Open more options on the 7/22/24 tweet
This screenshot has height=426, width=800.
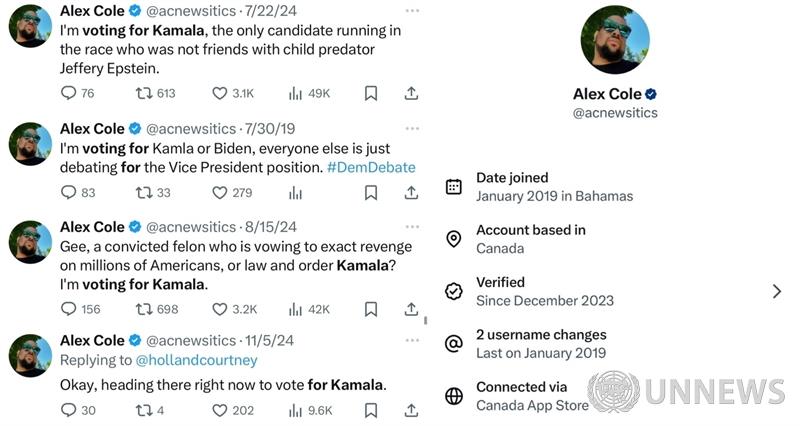click(x=412, y=11)
